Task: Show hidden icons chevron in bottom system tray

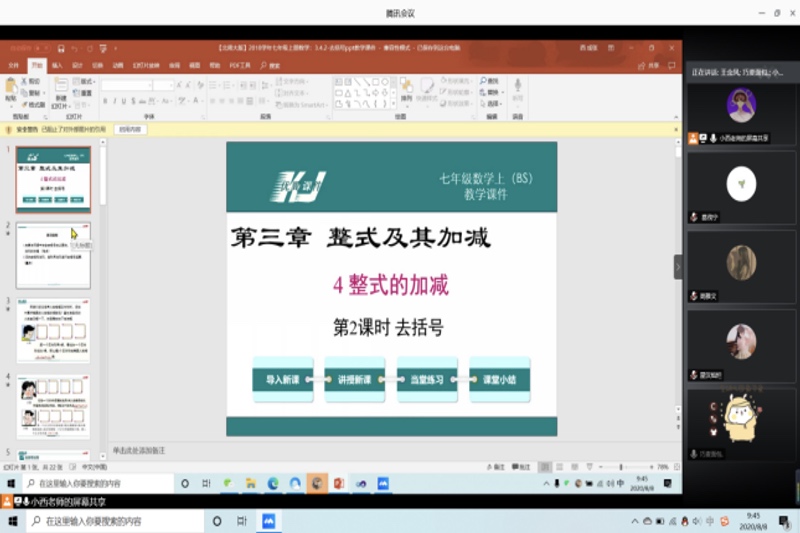Action: point(635,521)
